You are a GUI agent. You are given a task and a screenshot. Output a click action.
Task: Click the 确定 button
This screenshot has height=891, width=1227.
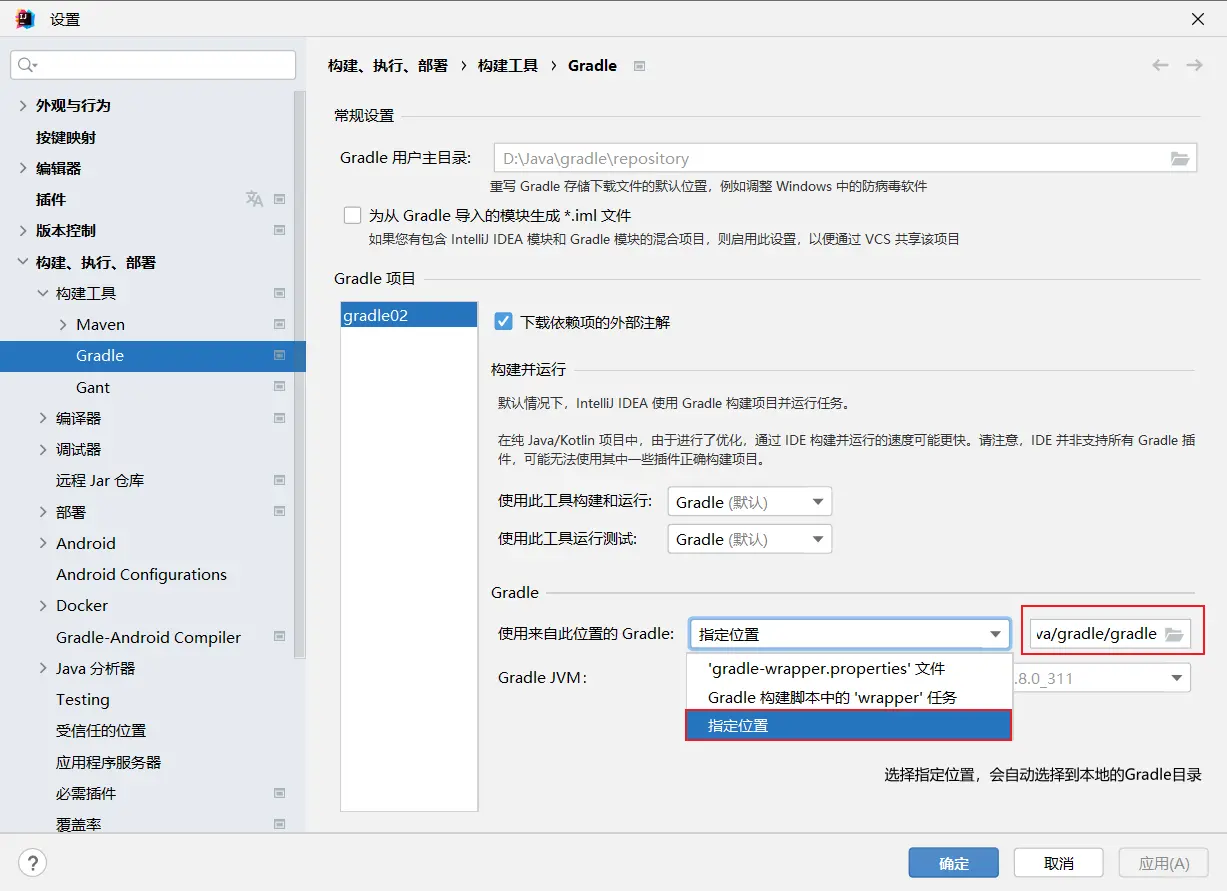[953, 863]
